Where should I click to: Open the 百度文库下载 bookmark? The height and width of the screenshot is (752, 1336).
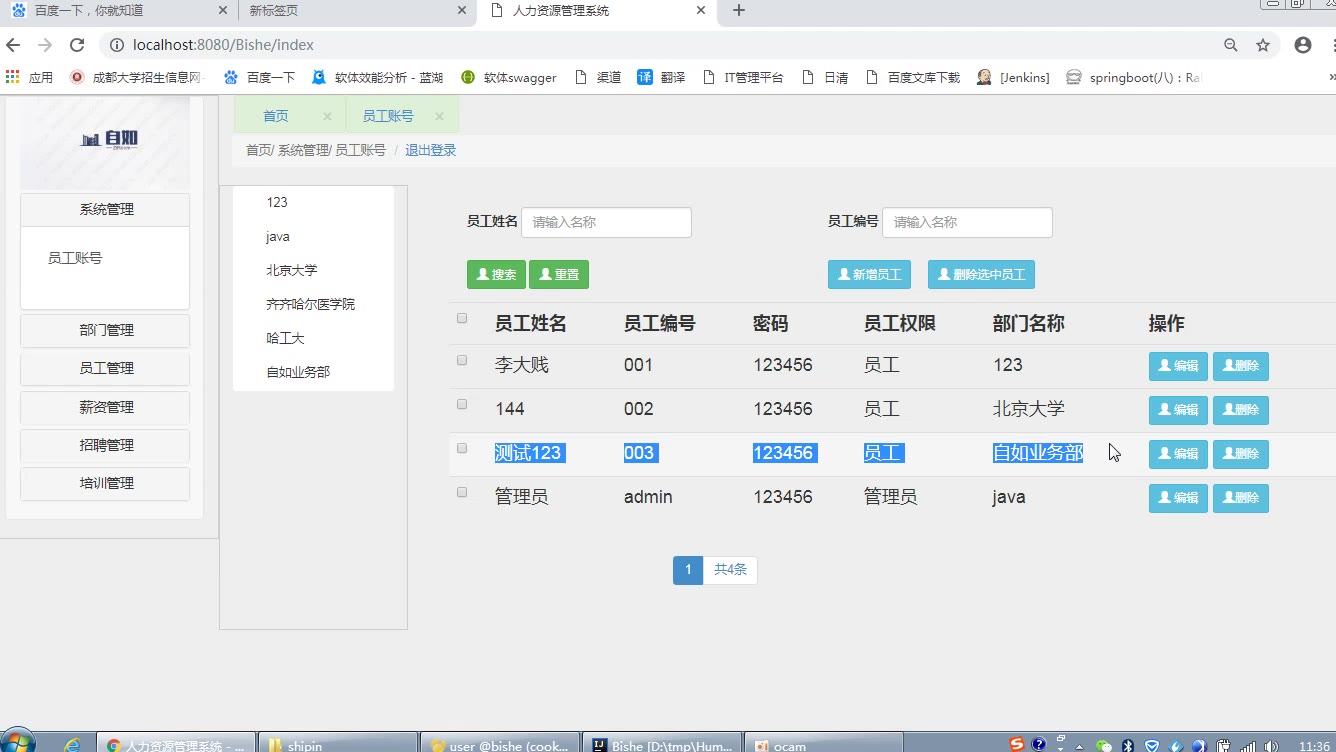(913, 77)
